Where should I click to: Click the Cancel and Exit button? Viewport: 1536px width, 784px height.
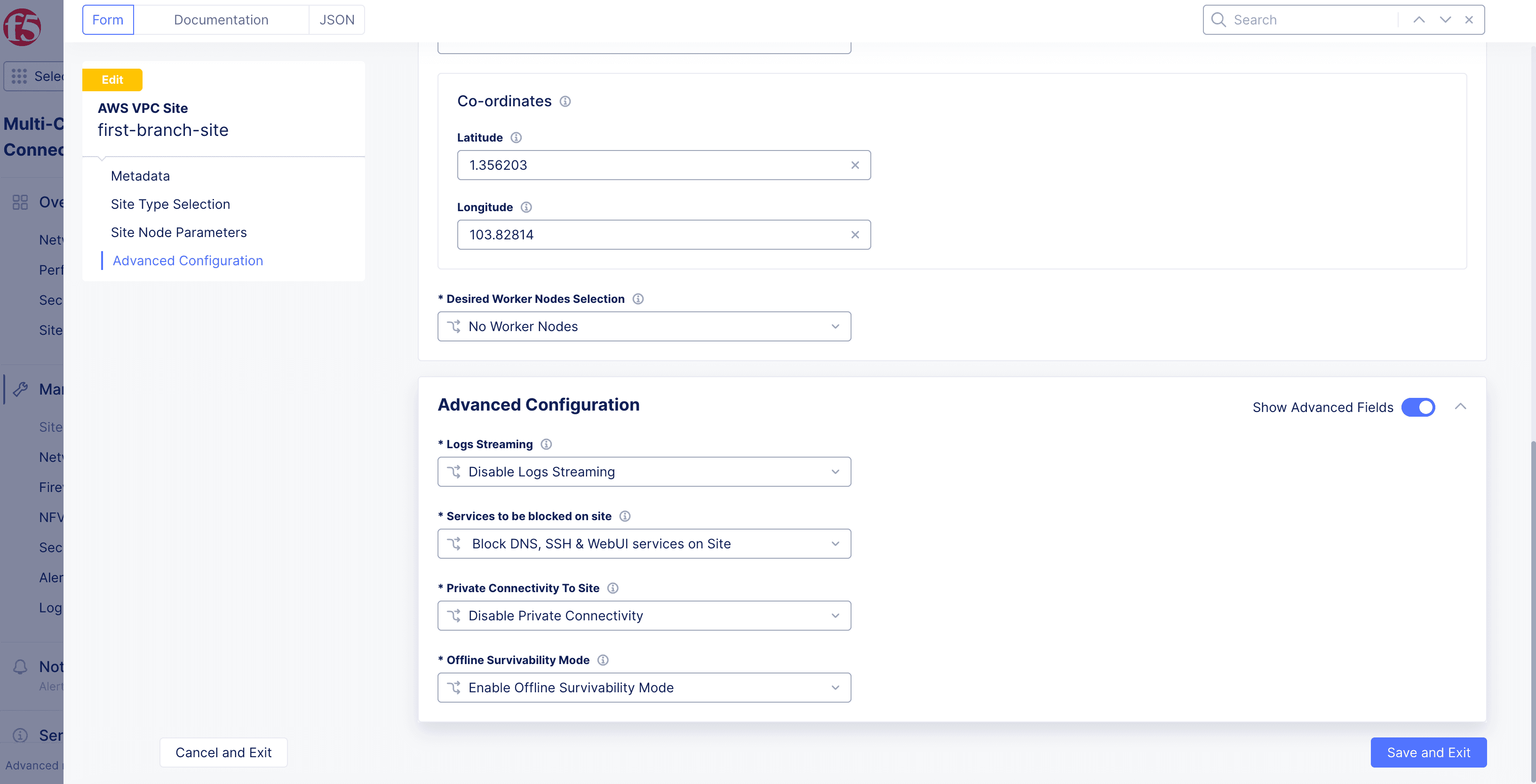tap(223, 752)
